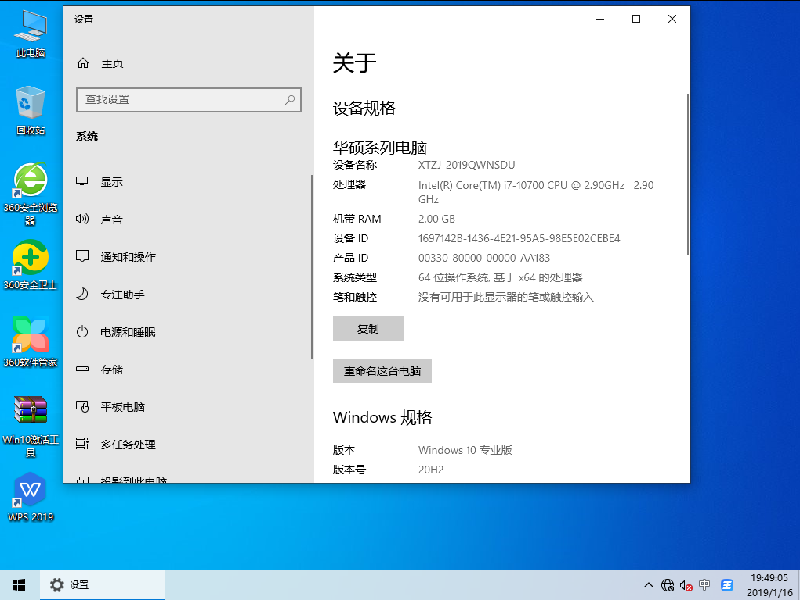Click the 设置 gear taskbar button

tap(103, 585)
